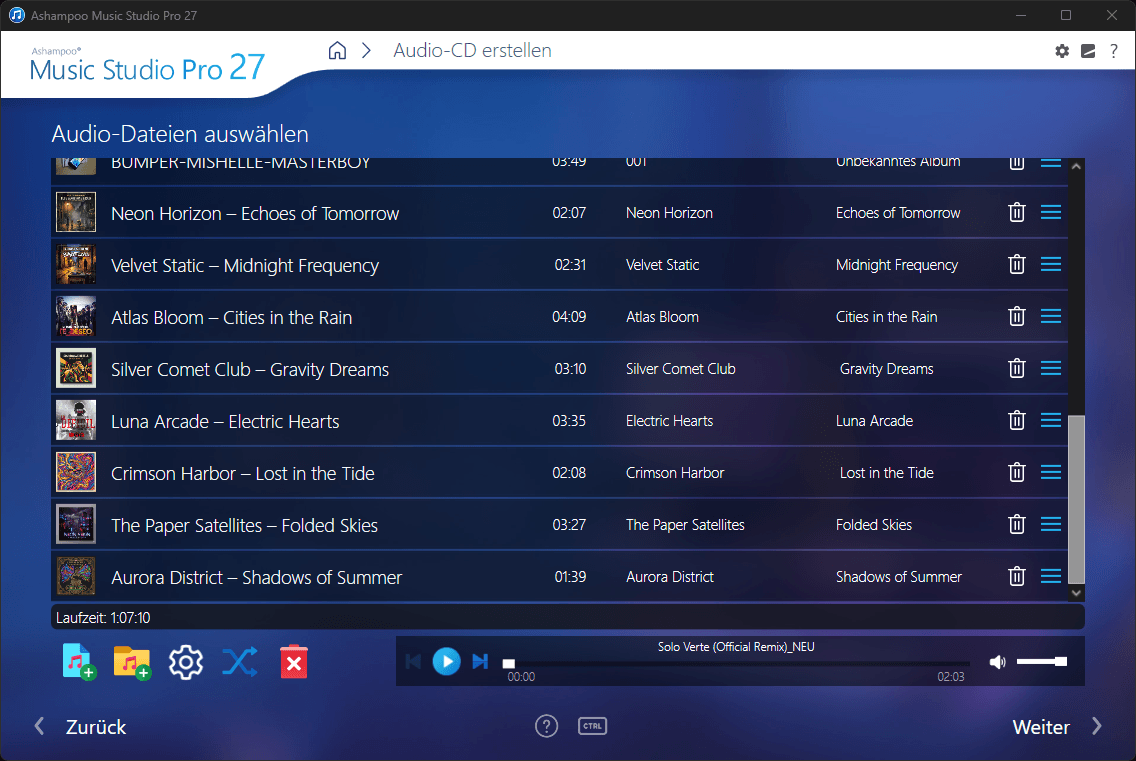
Task: Adjust the volume slider in the player
Action: [x=1041, y=661]
